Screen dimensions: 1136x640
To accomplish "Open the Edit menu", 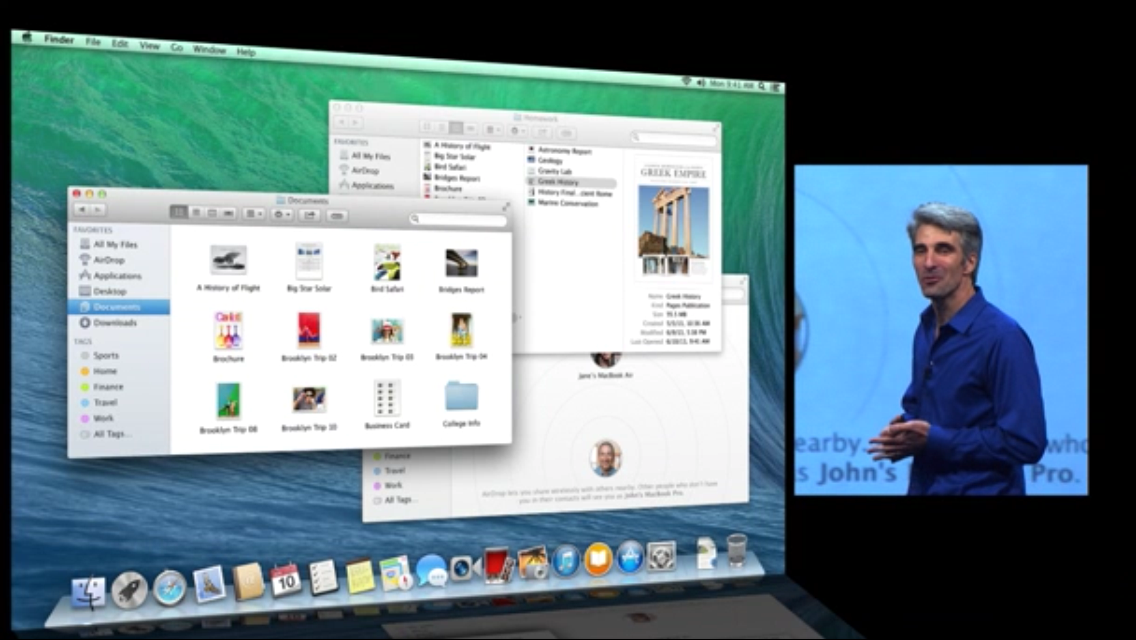I will (x=120, y=43).
